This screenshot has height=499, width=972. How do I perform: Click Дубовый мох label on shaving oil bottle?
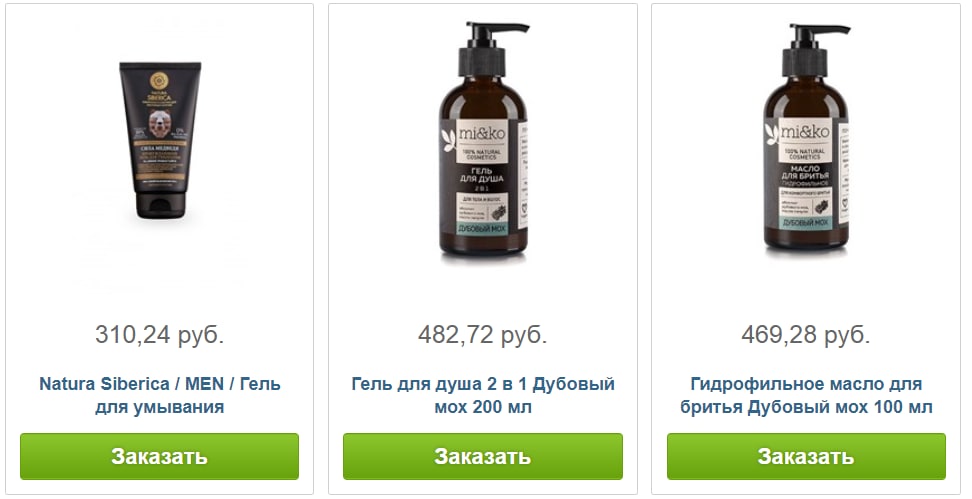[x=805, y=223]
